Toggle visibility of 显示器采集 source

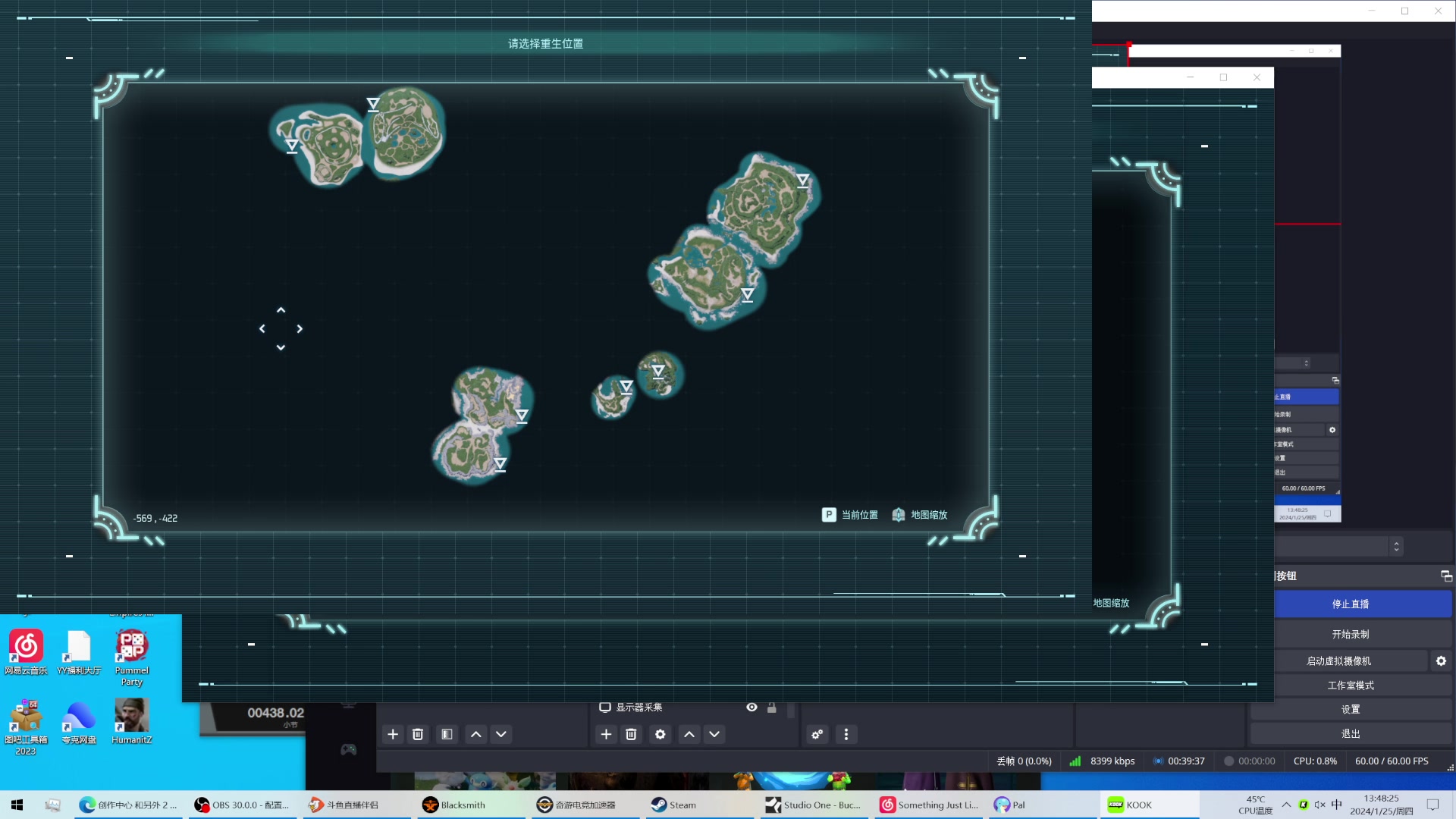pyautogui.click(x=752, y=707)
